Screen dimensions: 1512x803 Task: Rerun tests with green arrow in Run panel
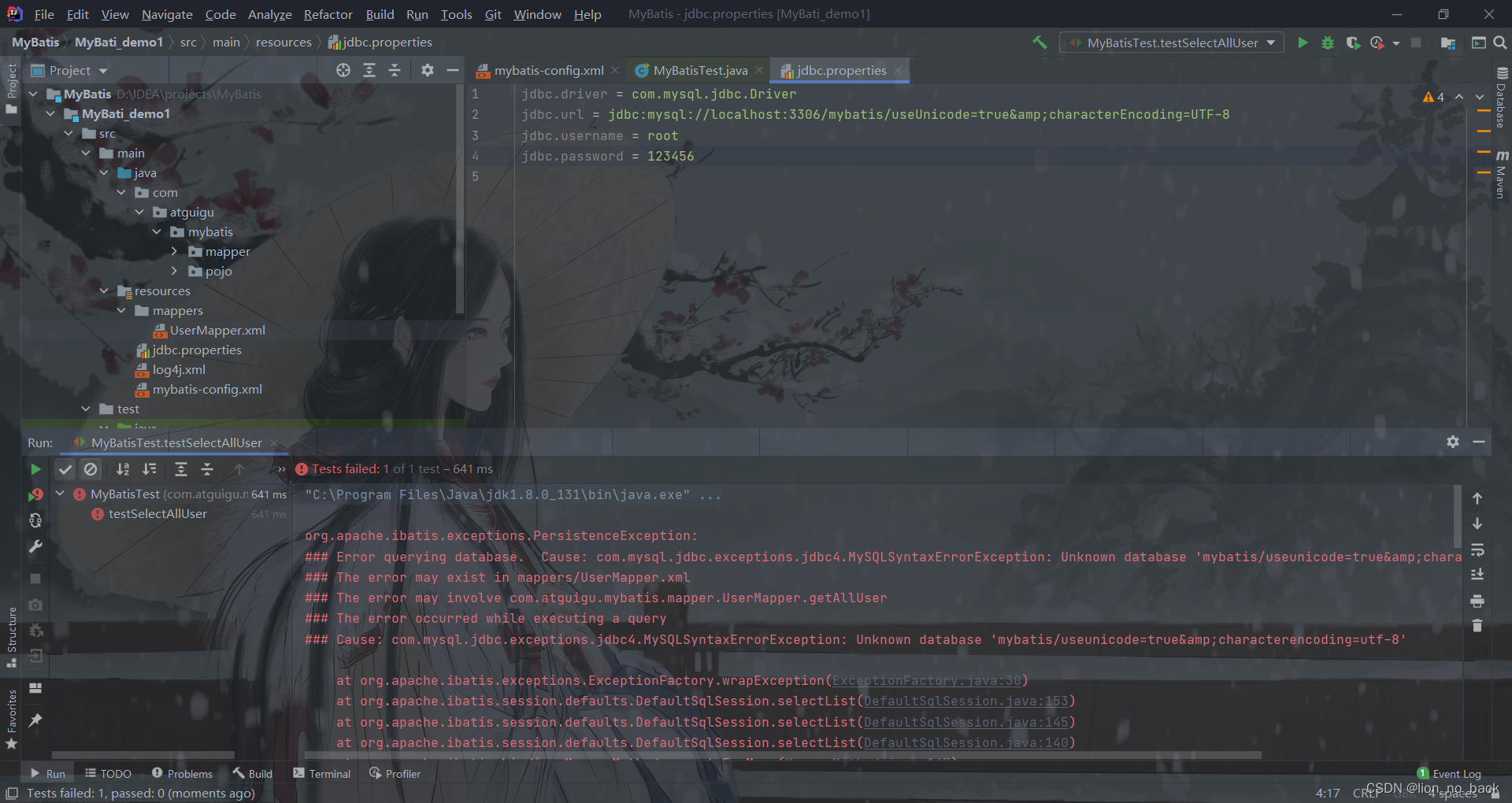pyautogui.click(x=35, y=469)
